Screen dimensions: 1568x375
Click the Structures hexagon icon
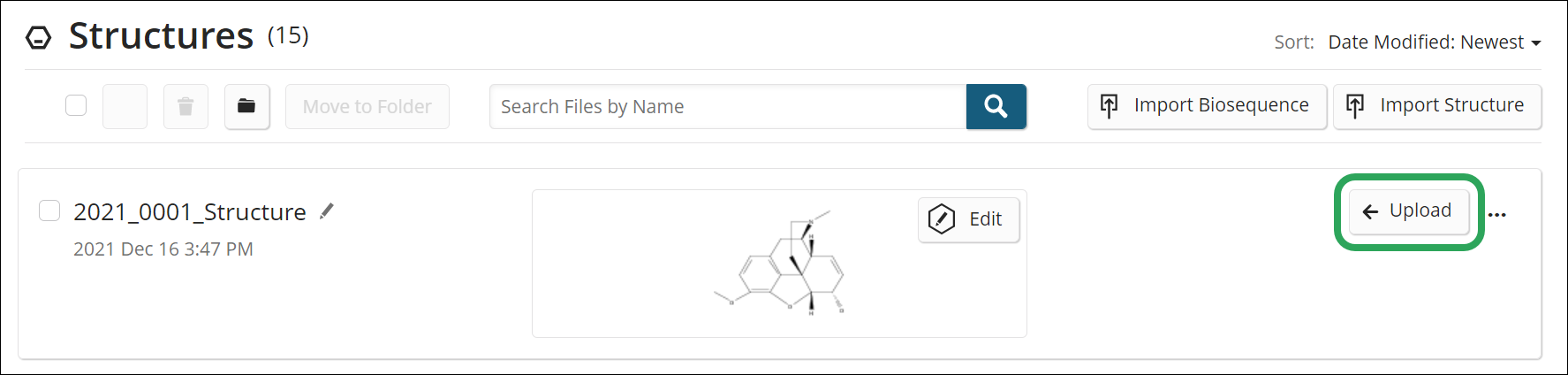[39, 38]
